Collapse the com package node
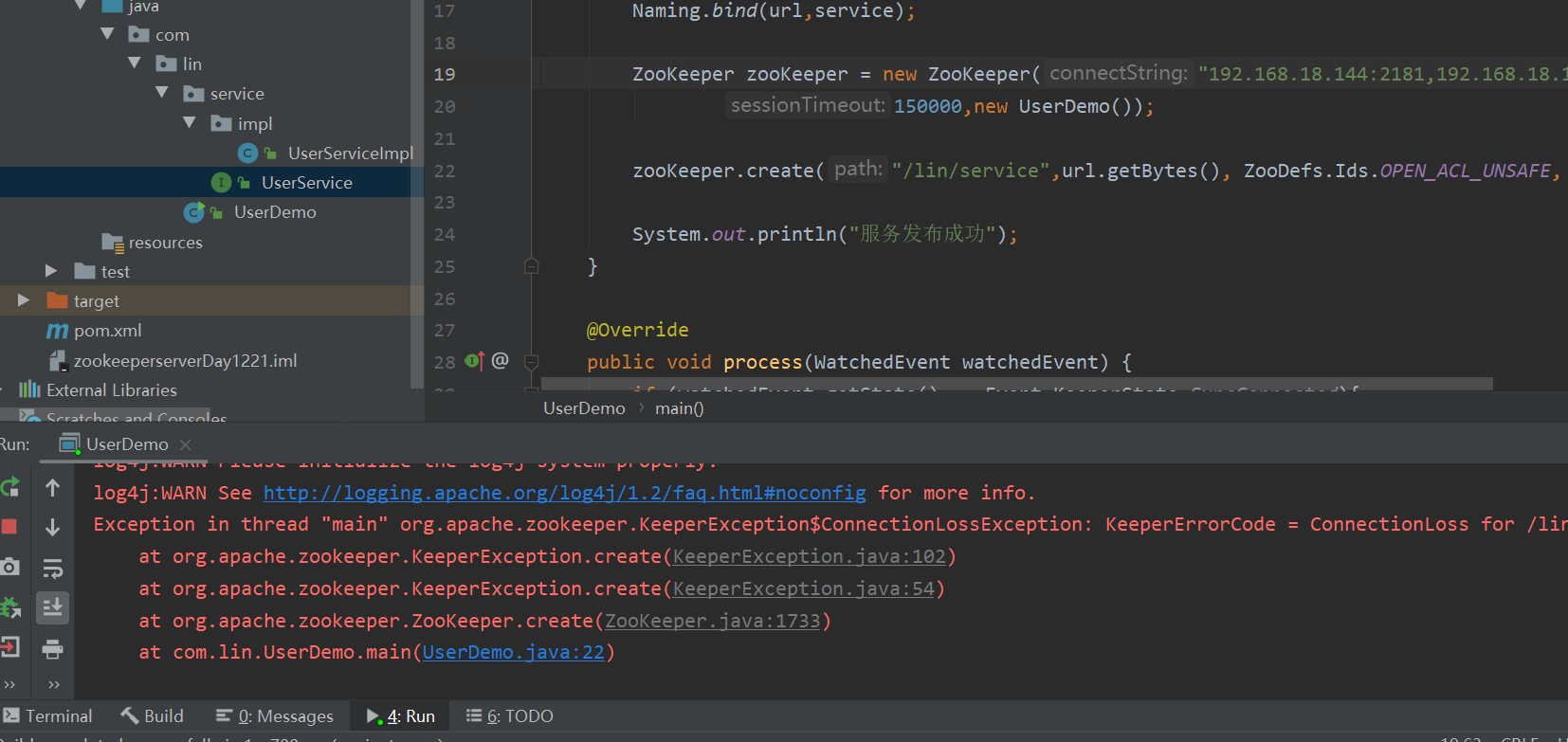Viewport: 1568px width, 742px height. [107, 34]
